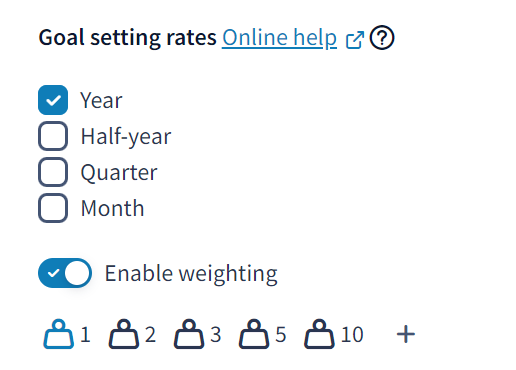Click the question mark help icon

(382, 38)
